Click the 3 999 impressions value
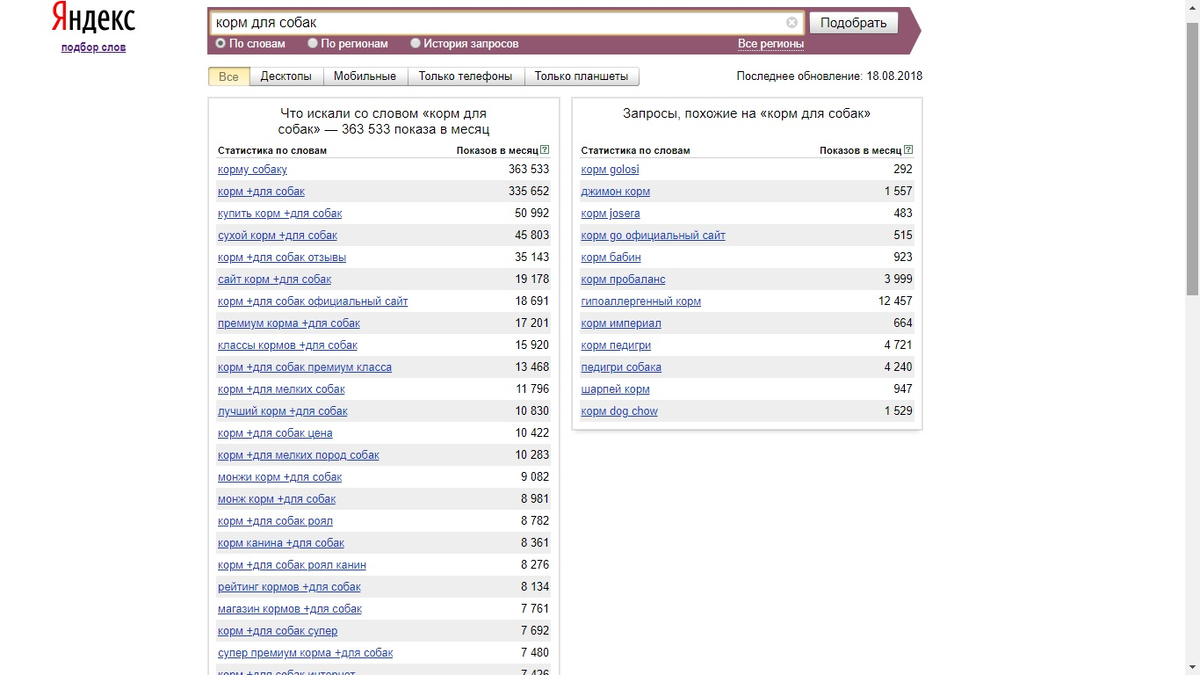1200x675 pixels. pos(898,279)
